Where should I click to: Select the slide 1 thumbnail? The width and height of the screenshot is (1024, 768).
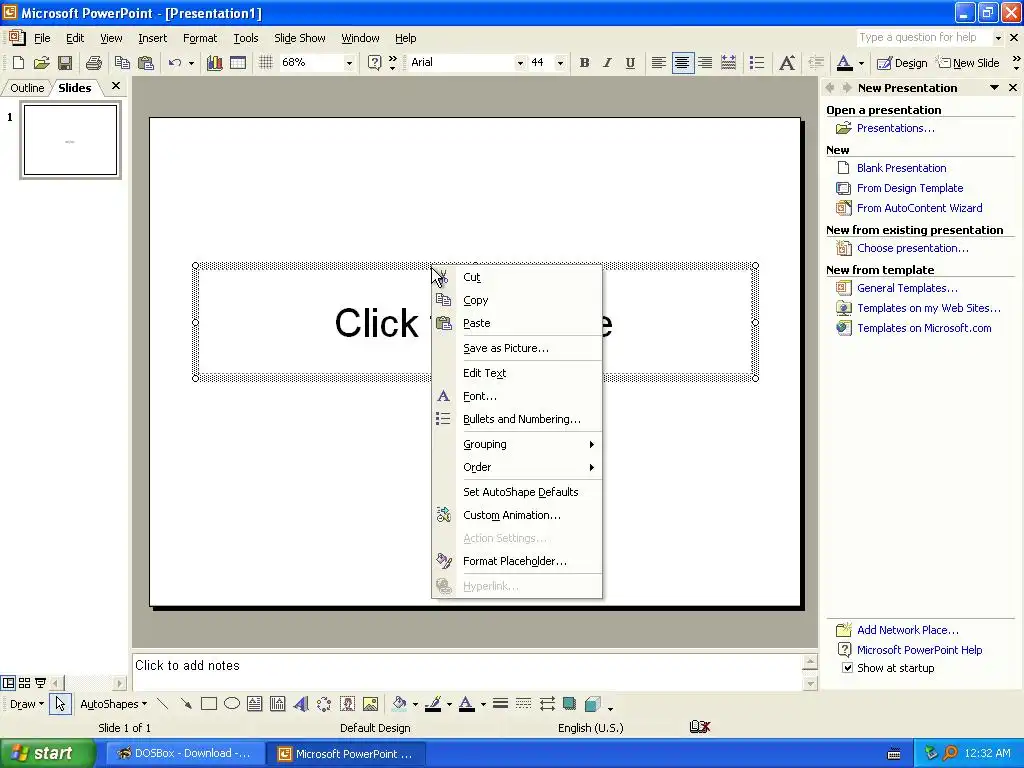(71, 140)
